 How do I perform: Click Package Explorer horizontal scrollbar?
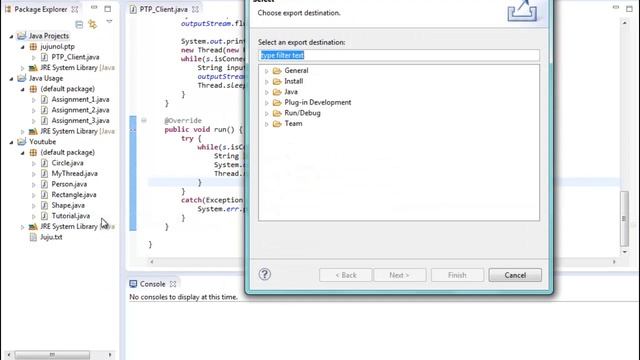pos(52,355)
